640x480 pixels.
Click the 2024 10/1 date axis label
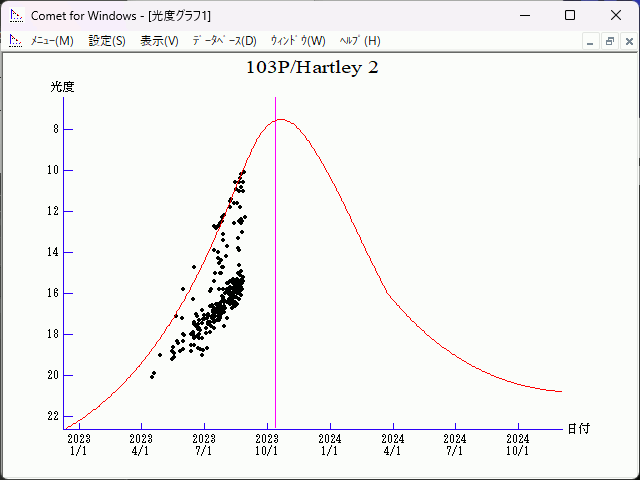click(x=518, y=445)
